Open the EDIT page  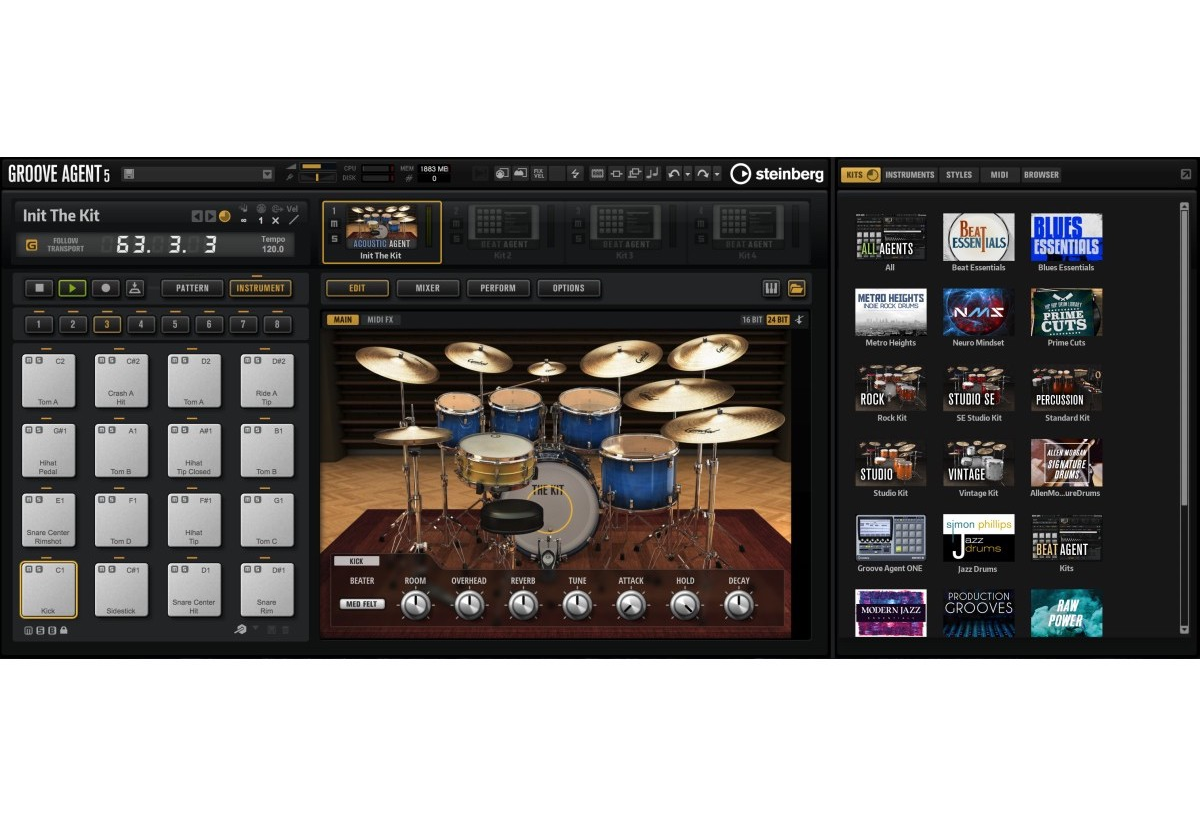coord(357,288)
